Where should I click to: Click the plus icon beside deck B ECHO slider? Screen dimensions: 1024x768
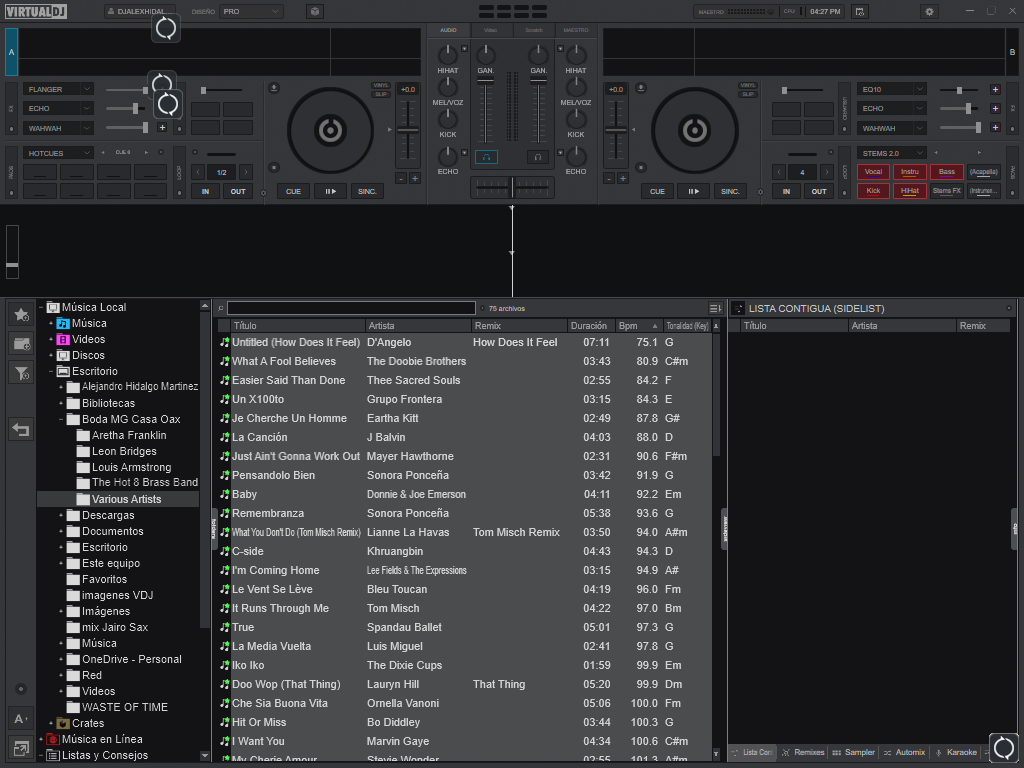tap(995, 108)
